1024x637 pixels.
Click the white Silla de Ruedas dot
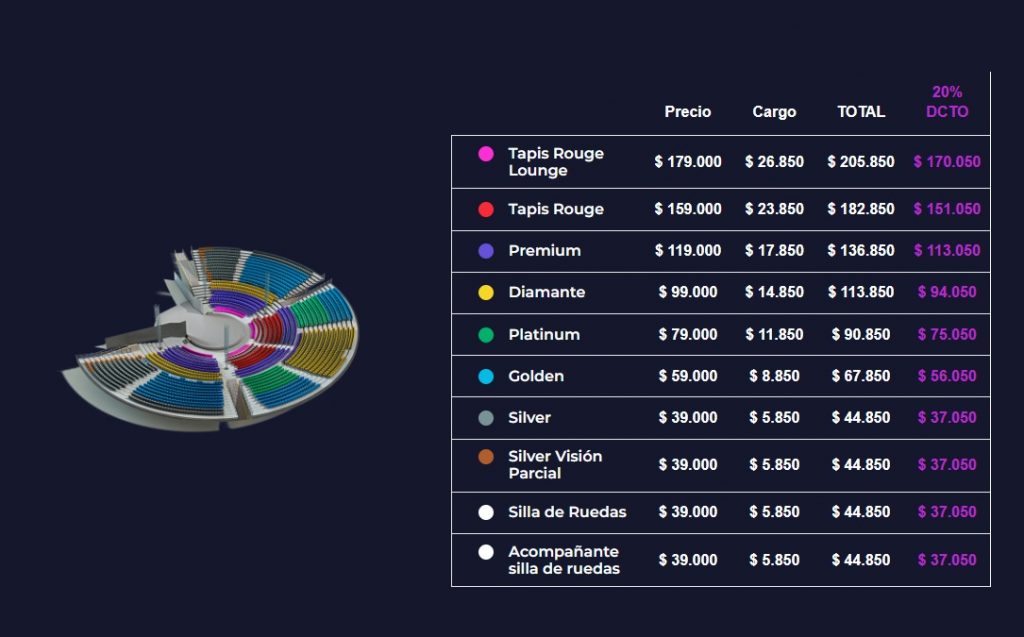pyautogui.click(x=486, y=512)
